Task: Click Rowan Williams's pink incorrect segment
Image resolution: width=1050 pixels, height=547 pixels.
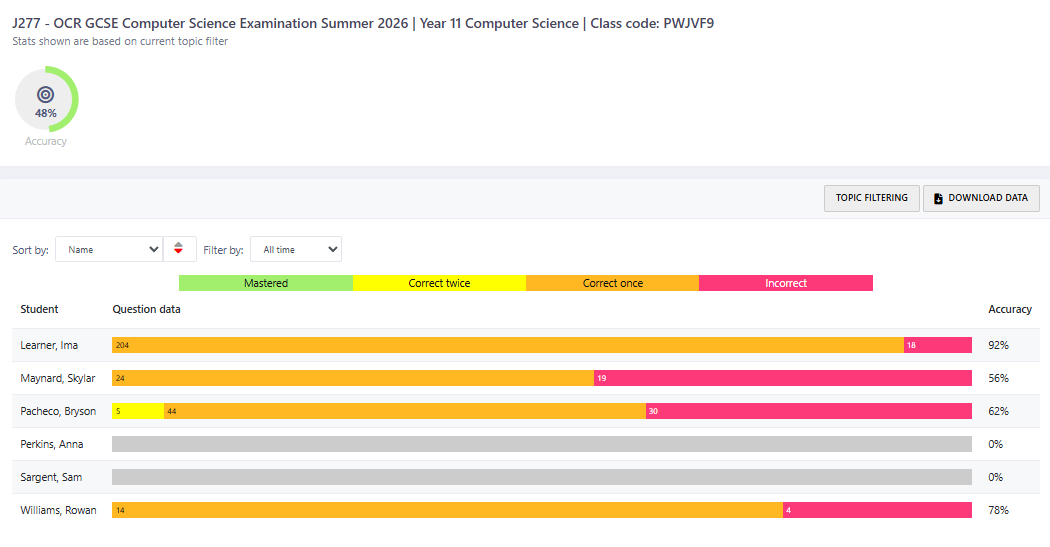Action: point(877,510)
